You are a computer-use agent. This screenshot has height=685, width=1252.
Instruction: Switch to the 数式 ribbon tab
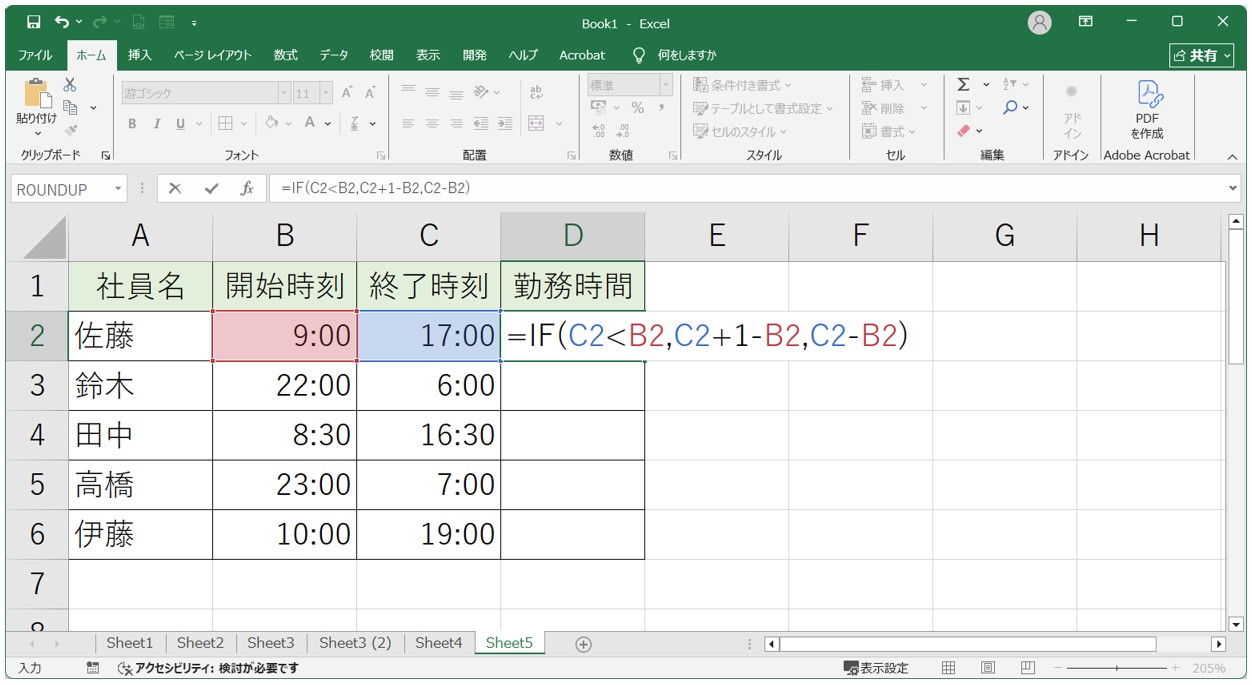[286, 55]
